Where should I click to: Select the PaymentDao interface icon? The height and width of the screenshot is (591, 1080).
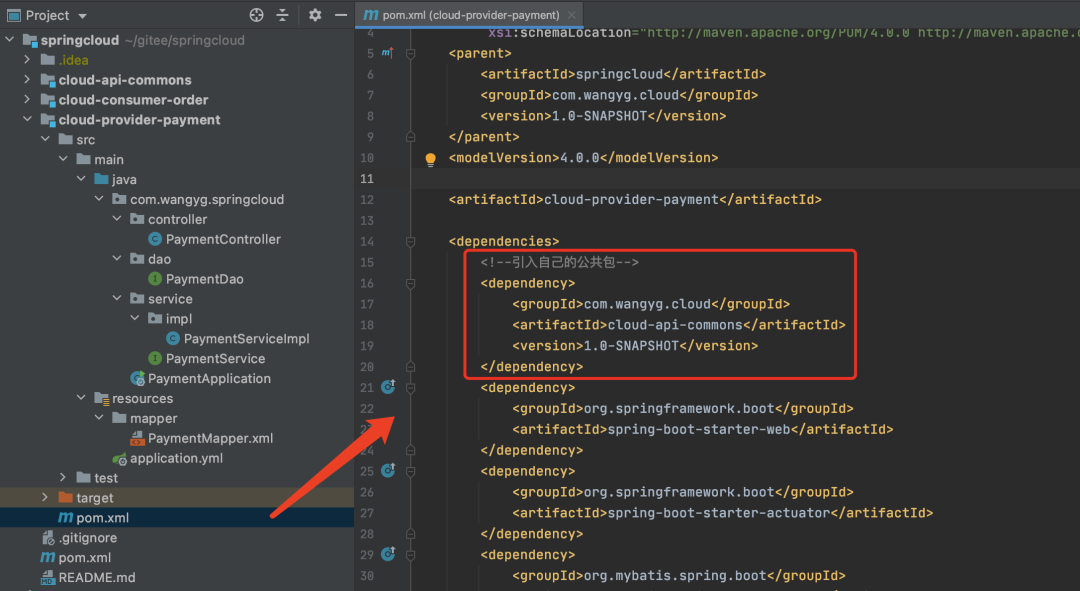[x=155, y=279]
